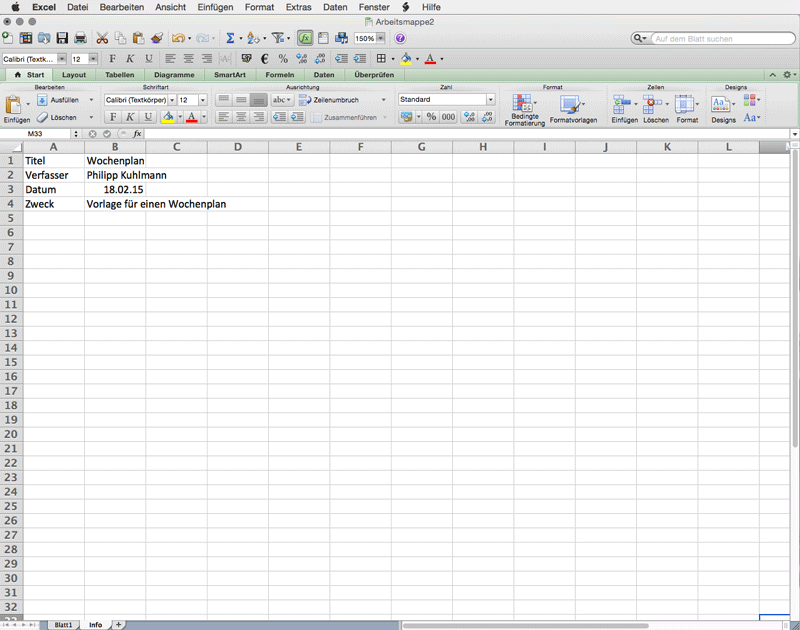Click the Format Painter brush icon

click(157, 38)
